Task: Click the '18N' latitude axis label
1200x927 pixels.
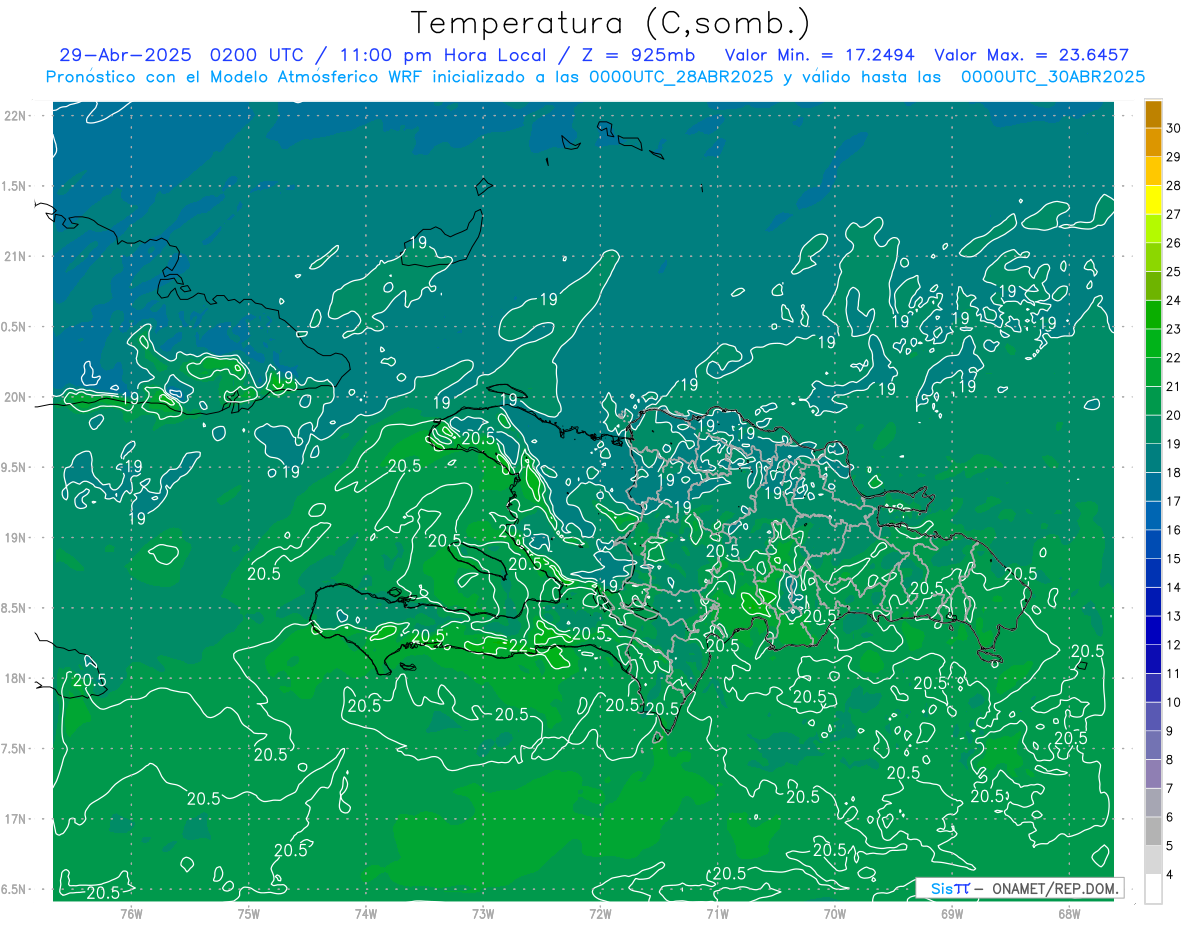Action: 15,679
